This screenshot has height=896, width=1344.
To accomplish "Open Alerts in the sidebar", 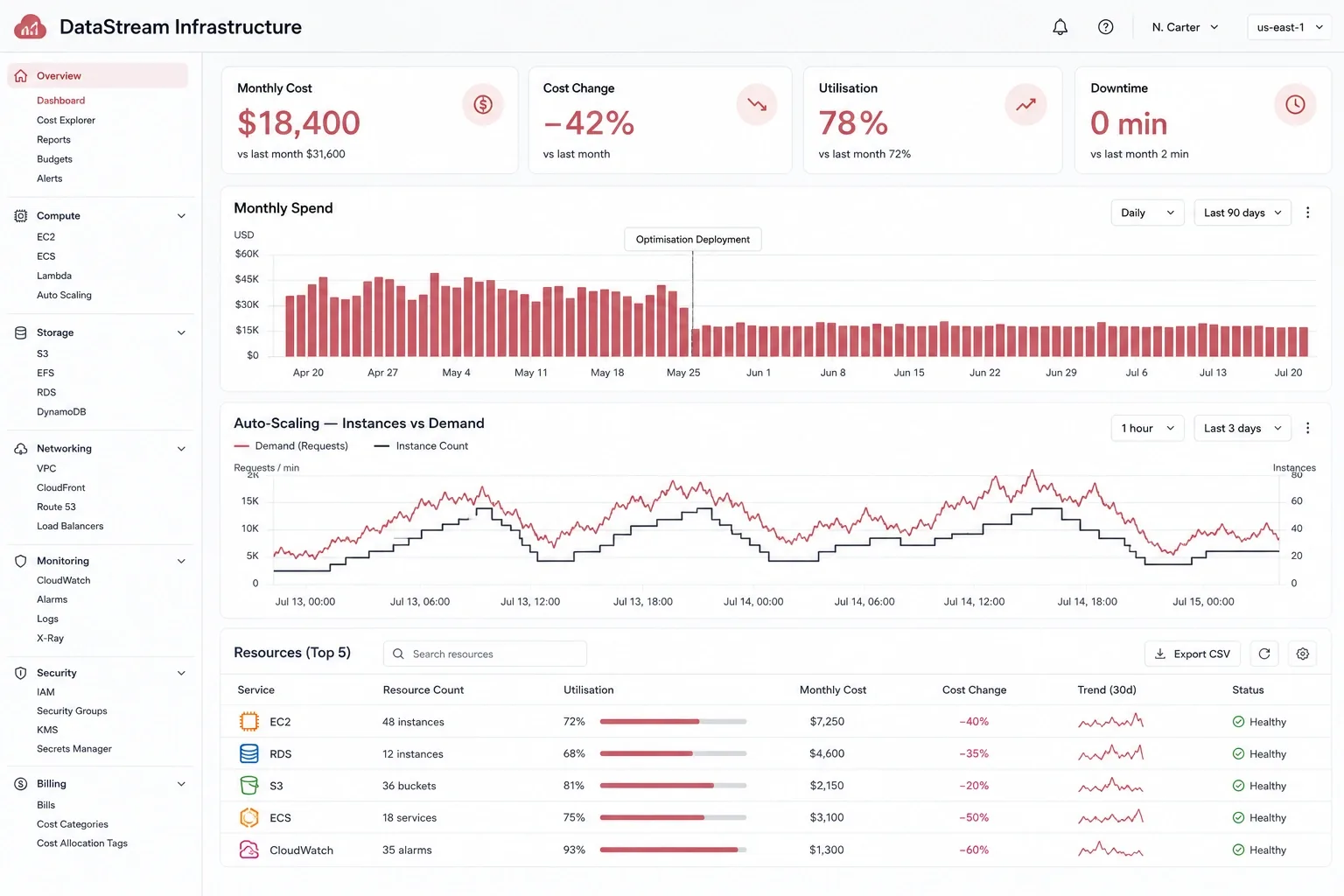I will pos(49,178).
